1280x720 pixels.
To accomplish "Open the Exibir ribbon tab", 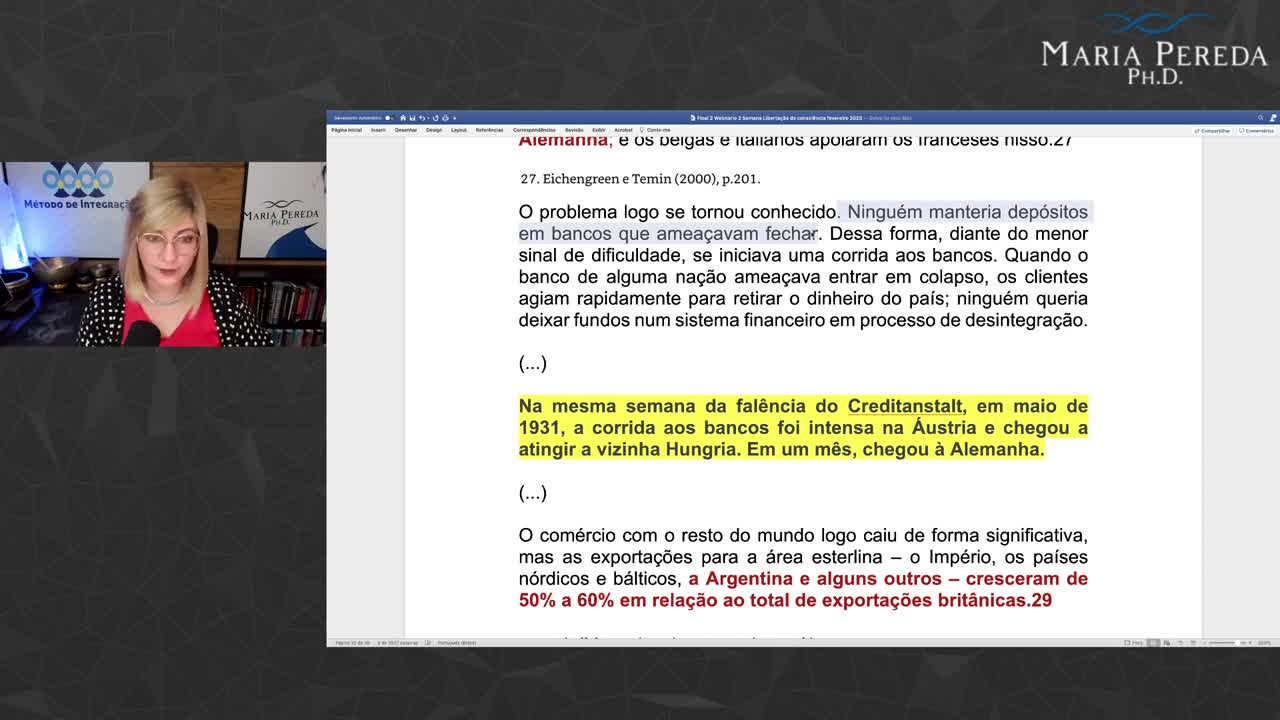I will point(599,130).
